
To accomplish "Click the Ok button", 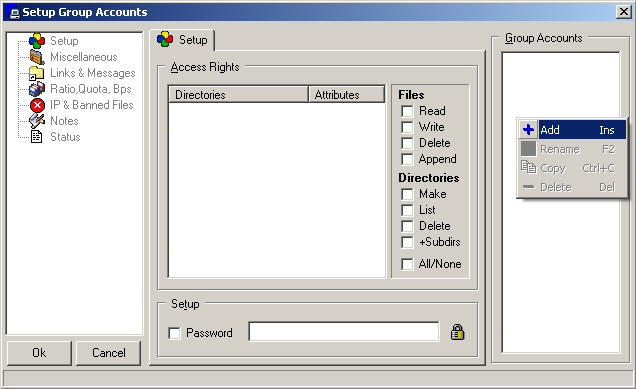I will point(39,353).
